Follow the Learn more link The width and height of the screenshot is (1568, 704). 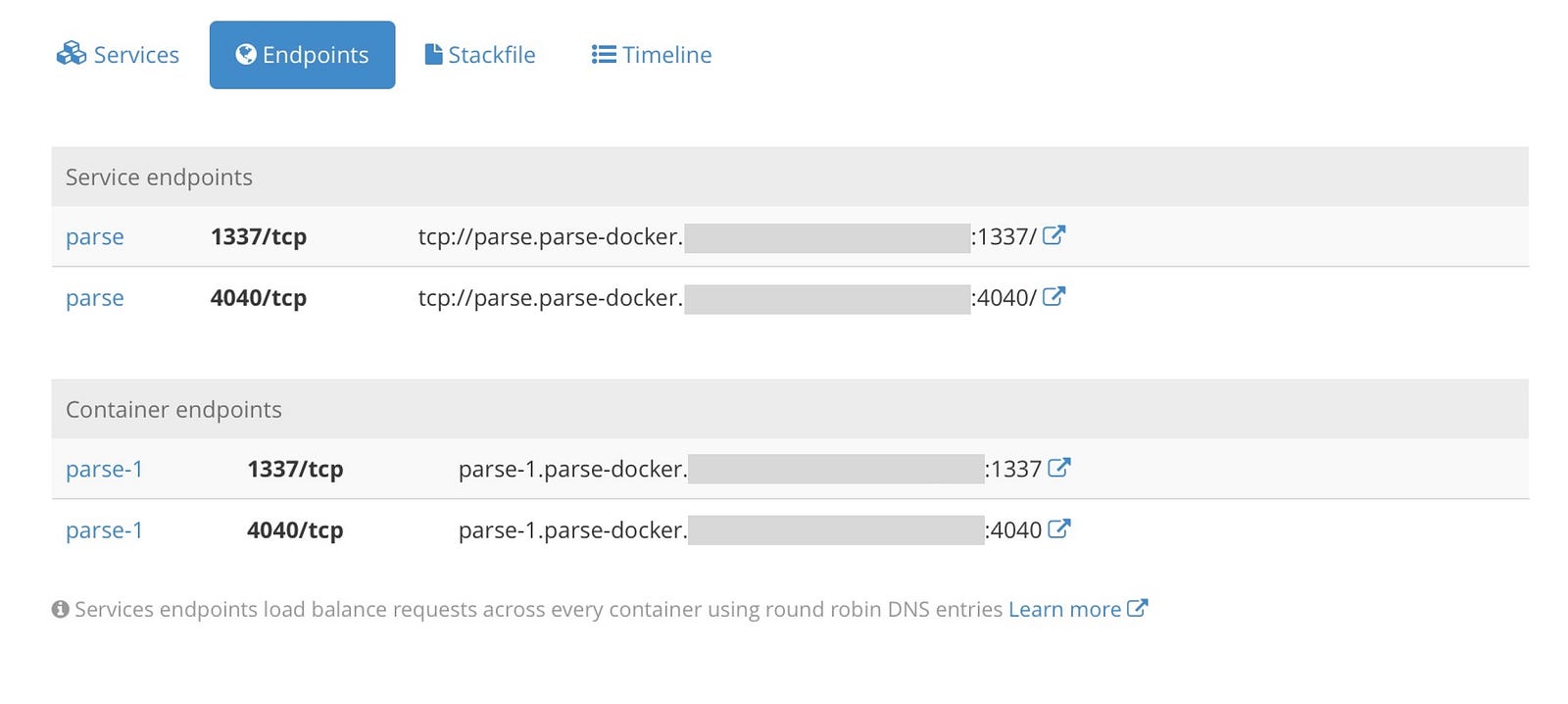(1064, 609)
